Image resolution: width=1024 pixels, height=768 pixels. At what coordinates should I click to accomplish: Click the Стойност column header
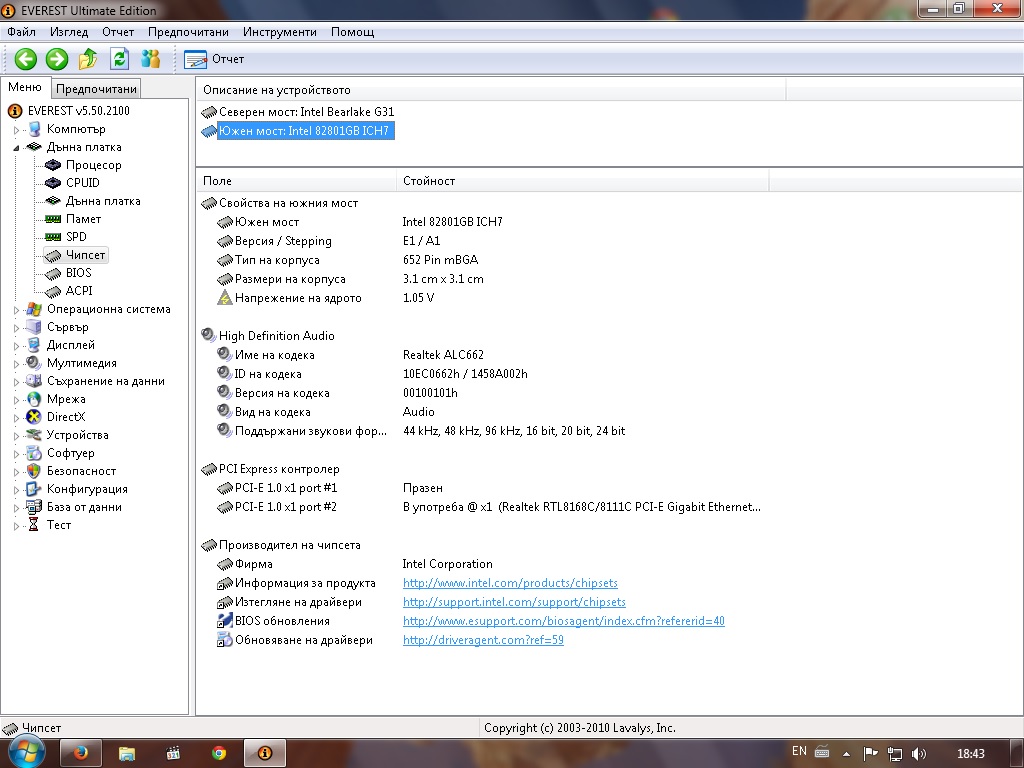pos(583,181)
